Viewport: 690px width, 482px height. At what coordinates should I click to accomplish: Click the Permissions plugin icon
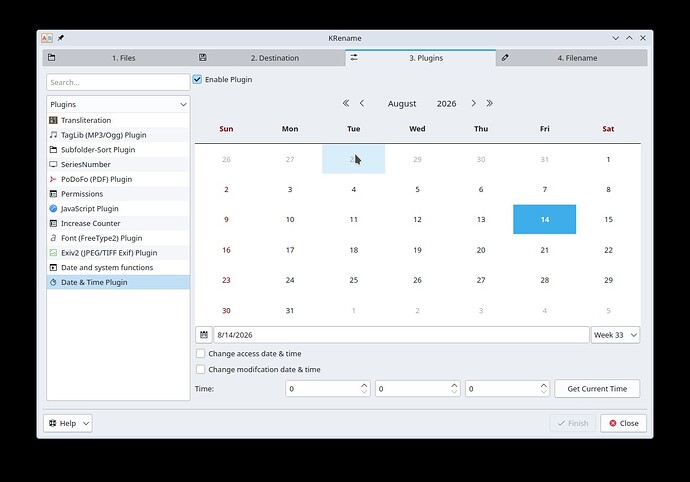[x=53, y=194]
